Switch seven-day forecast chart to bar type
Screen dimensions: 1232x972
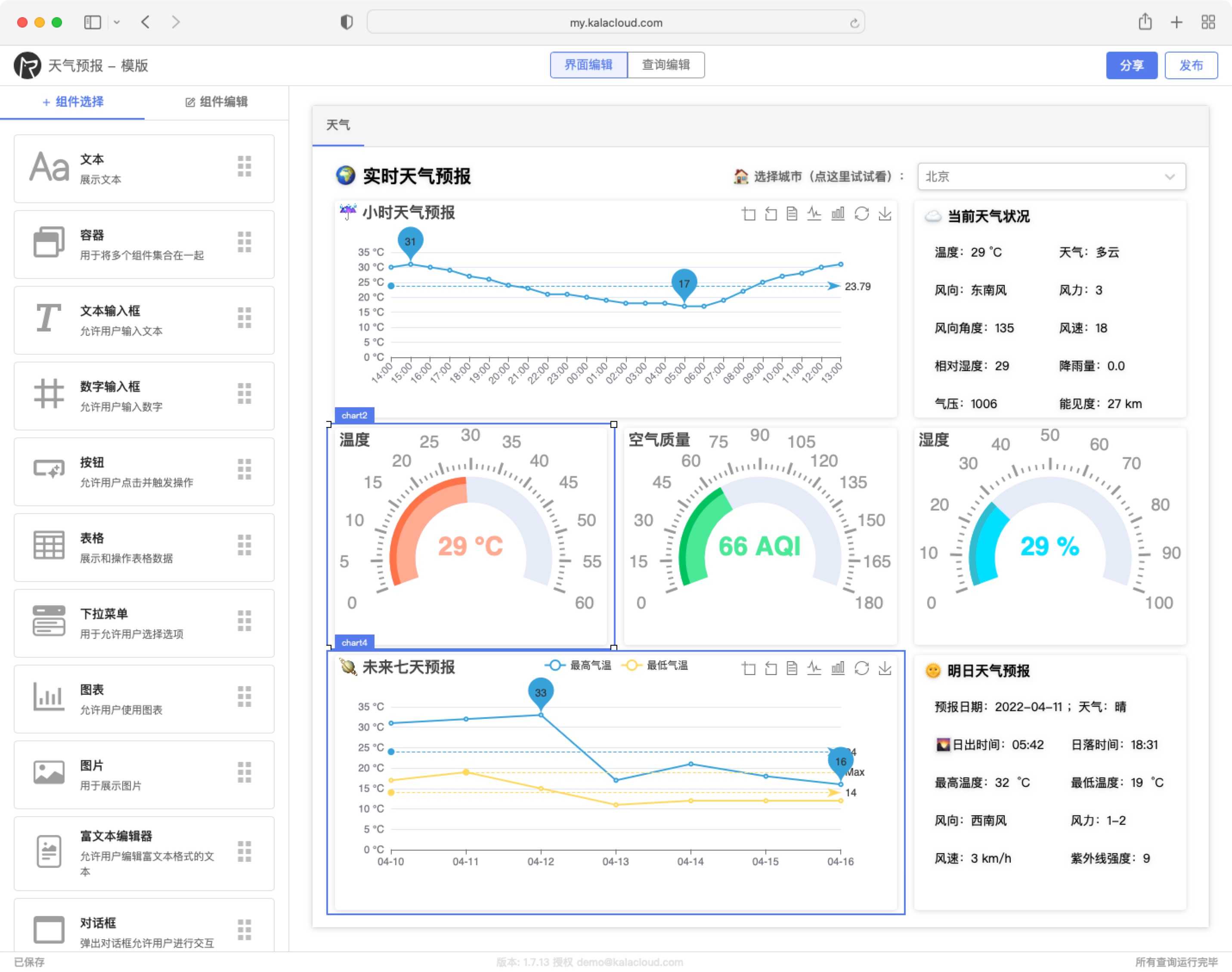[838, 668]
